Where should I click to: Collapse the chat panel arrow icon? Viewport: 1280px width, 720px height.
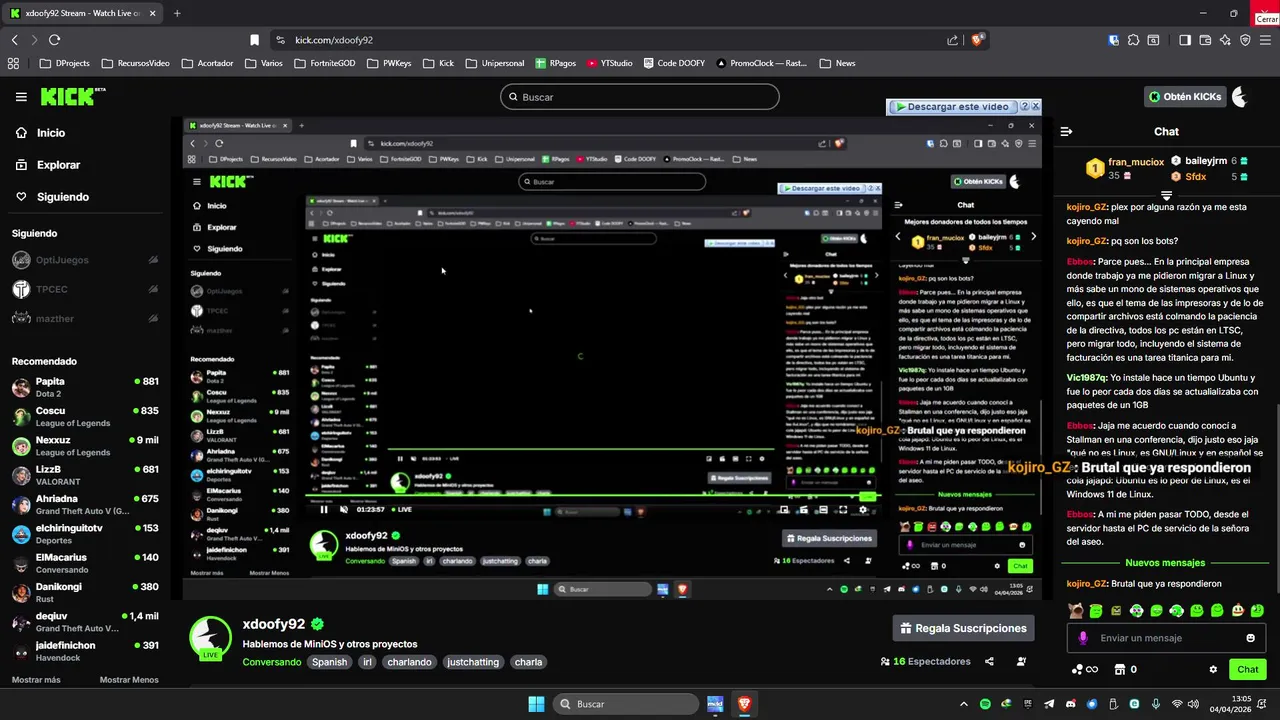1066,131
